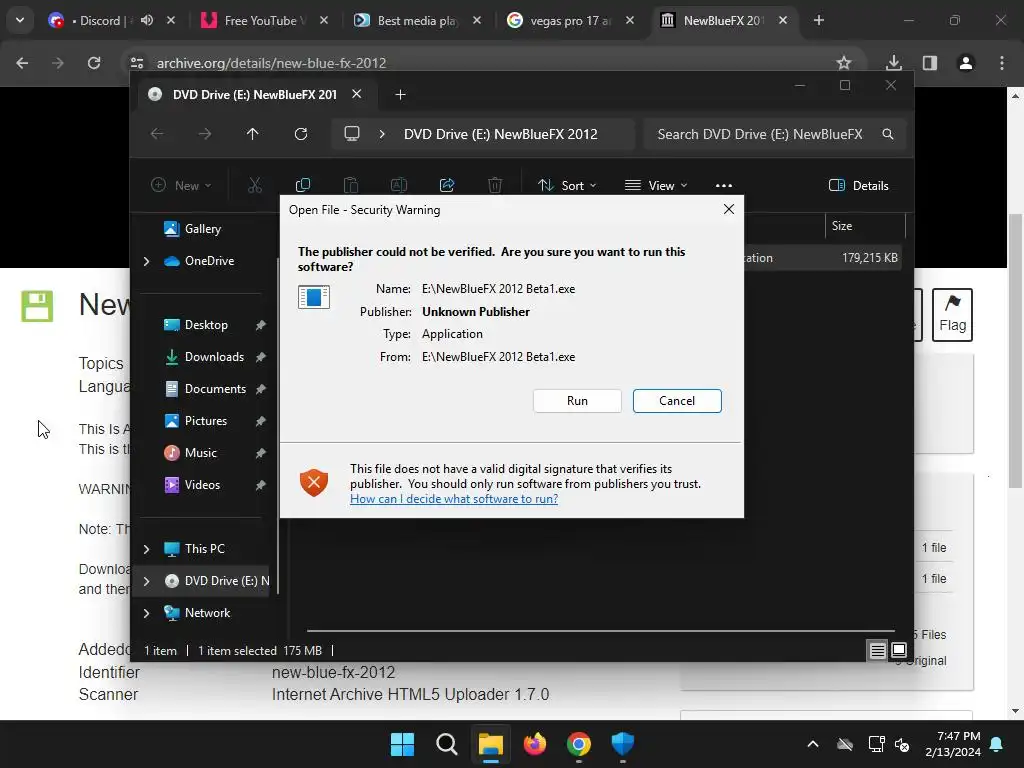
Task: Click the Copy icon in Explorer toolbar
Action: (303, 185)
